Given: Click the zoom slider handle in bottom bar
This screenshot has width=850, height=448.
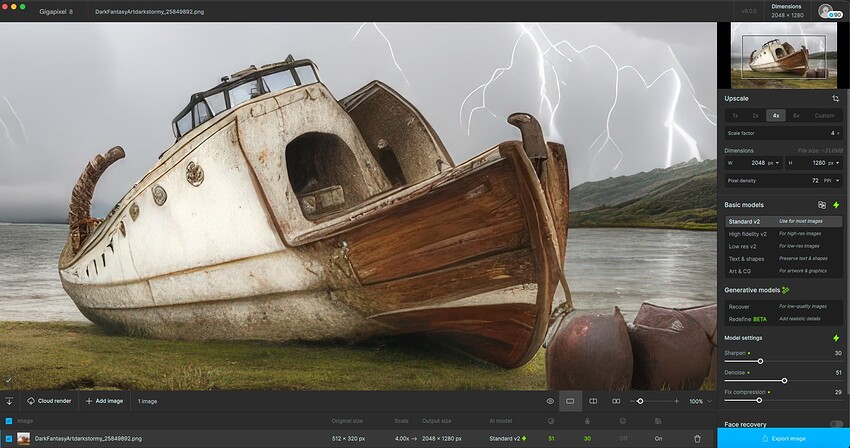Looking at the screenshot, I should pos(640,401).
